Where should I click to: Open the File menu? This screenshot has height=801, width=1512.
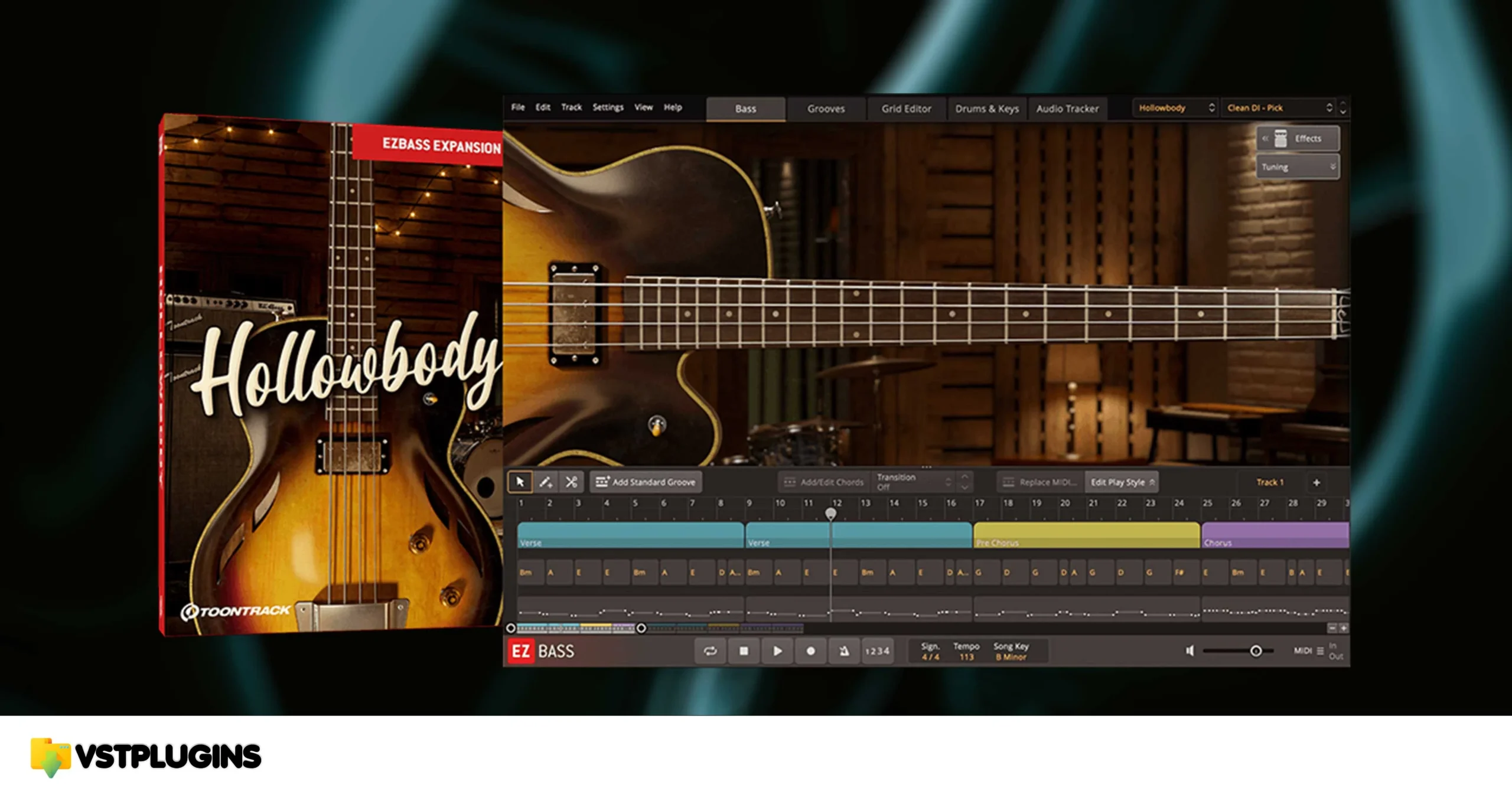(x=518, y=107)
